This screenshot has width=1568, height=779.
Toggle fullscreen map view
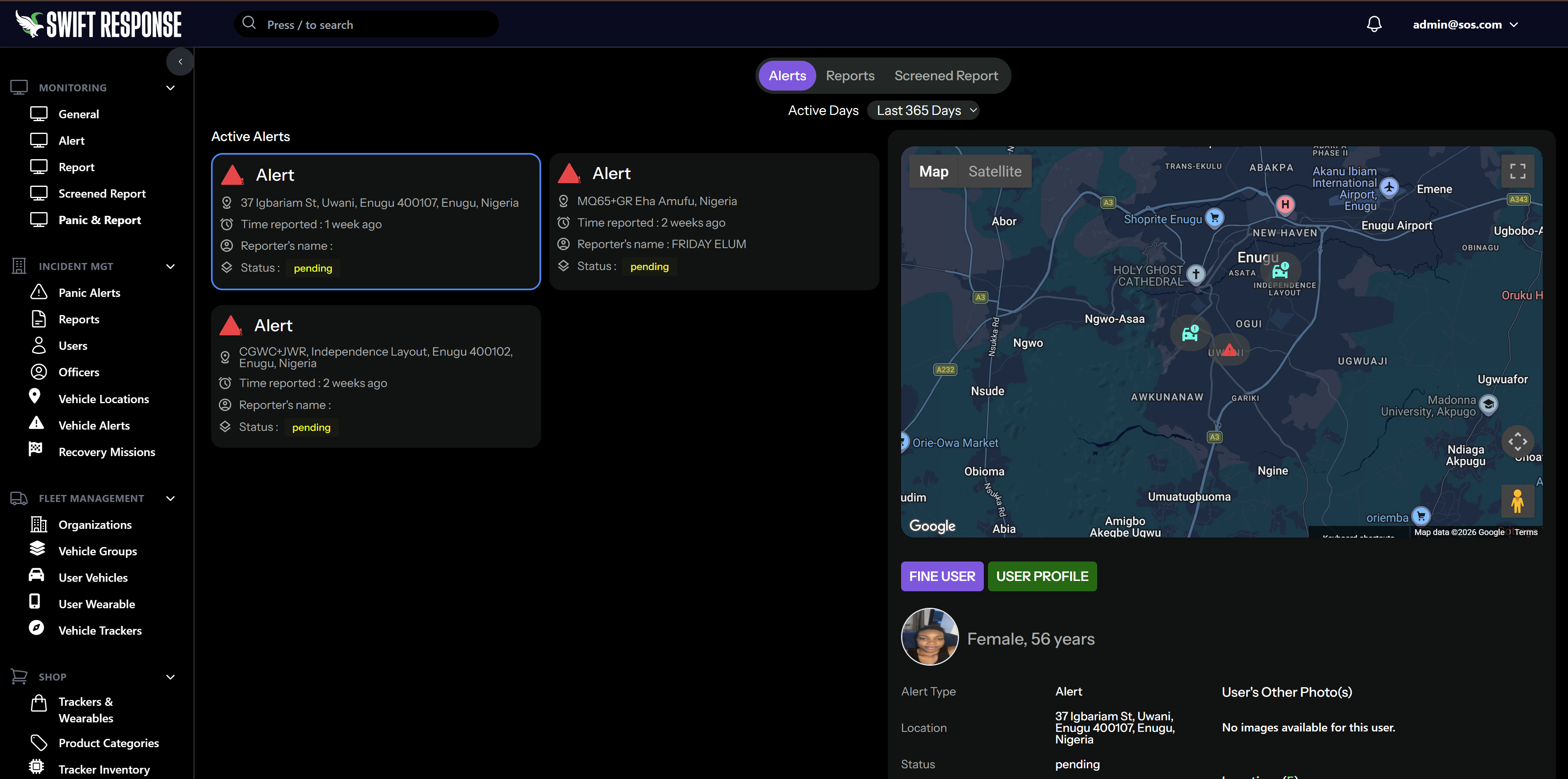[x=1518, y=171]
